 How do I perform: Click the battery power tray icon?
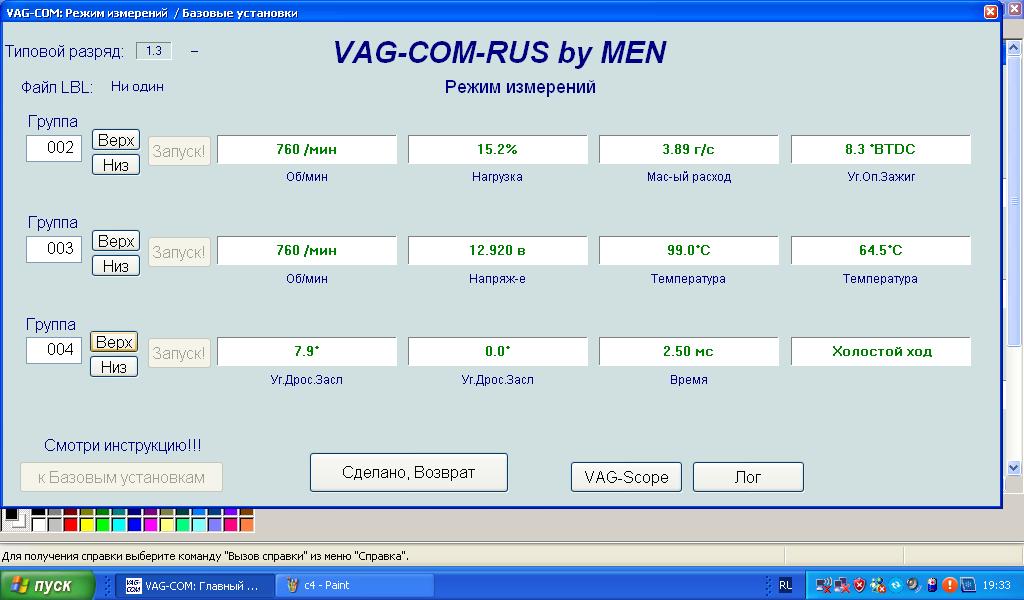tap(932, 585)
